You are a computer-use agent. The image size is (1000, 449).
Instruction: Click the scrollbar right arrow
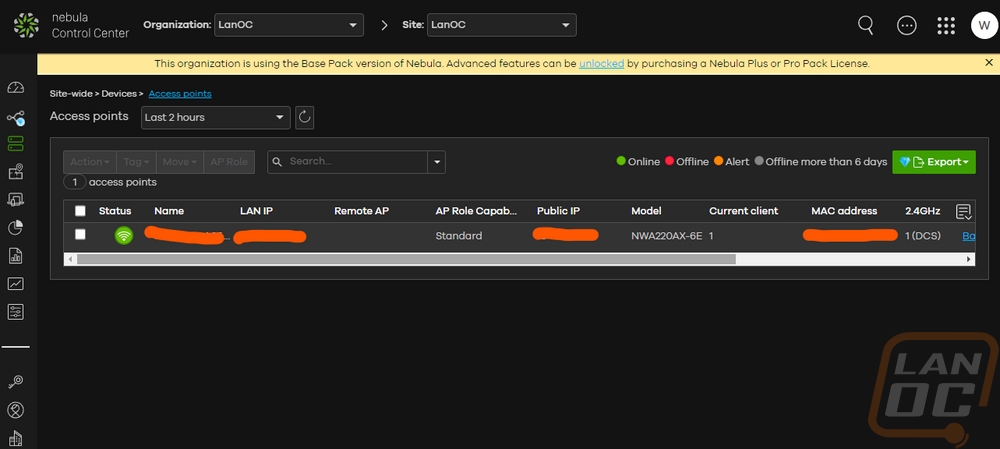969,260
